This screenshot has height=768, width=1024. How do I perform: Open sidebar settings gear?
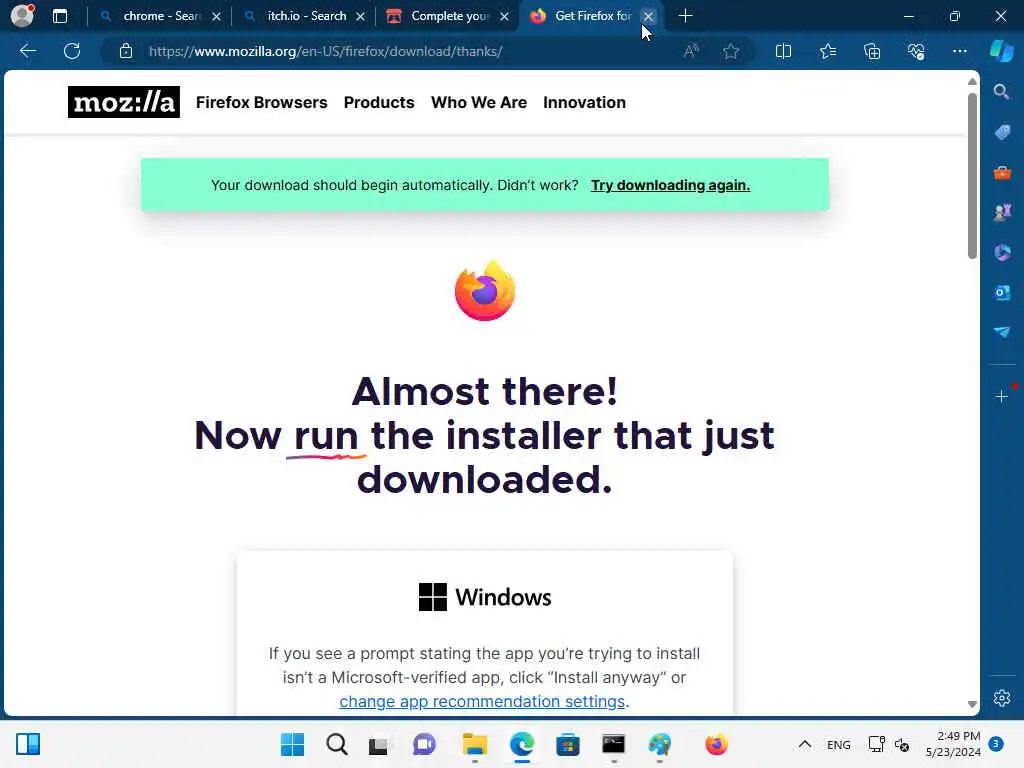click(1002, 697)
